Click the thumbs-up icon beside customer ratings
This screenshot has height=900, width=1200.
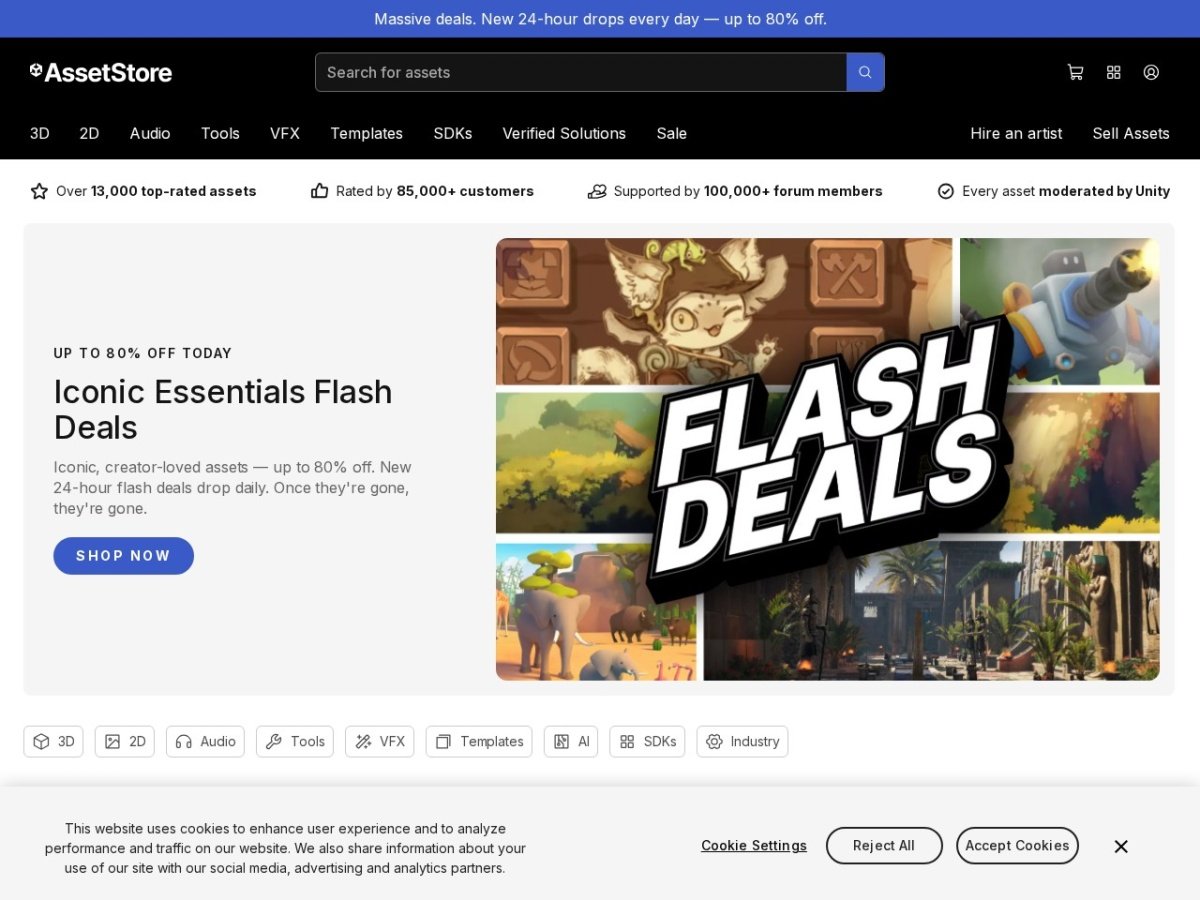pos(319,191)
